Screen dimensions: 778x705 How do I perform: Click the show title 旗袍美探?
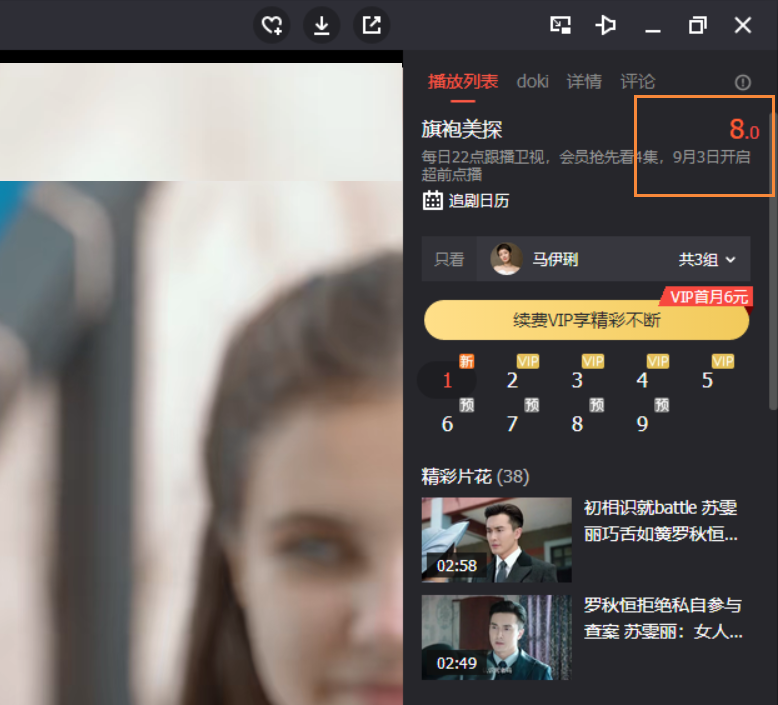(x=461, y=129)
